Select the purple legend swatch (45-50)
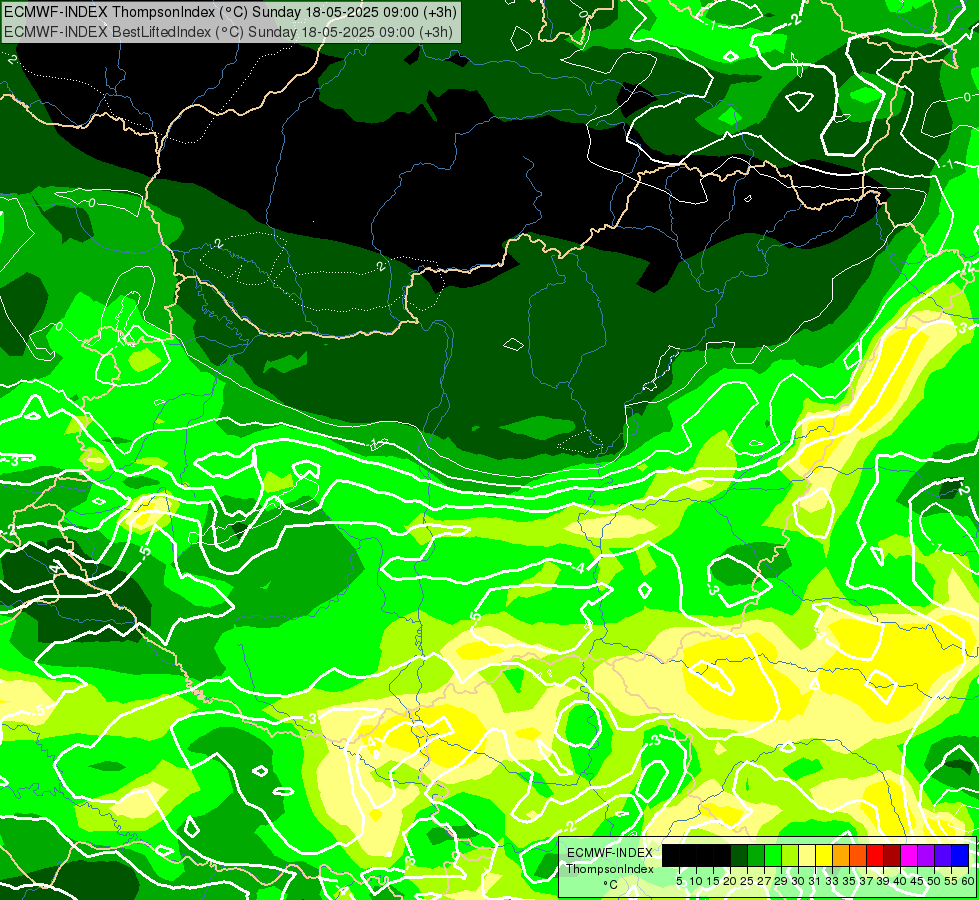The image size is (979, 900). pyautogui.click(x=927, y=855)
